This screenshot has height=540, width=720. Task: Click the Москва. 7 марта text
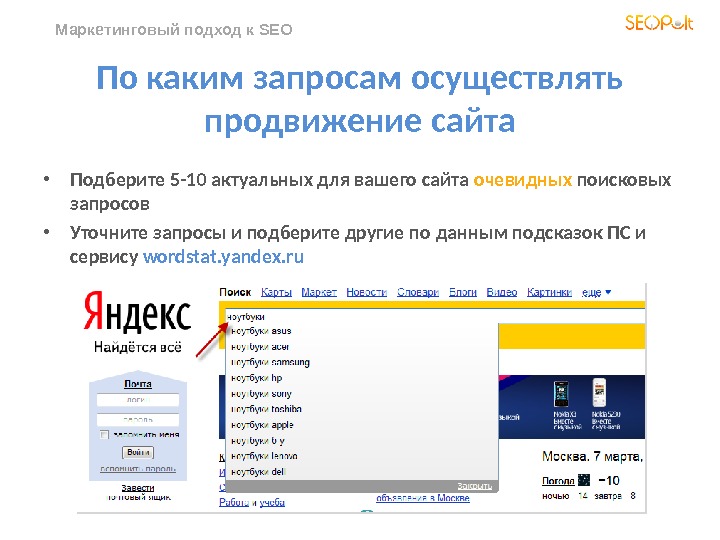tap(592, 456)
